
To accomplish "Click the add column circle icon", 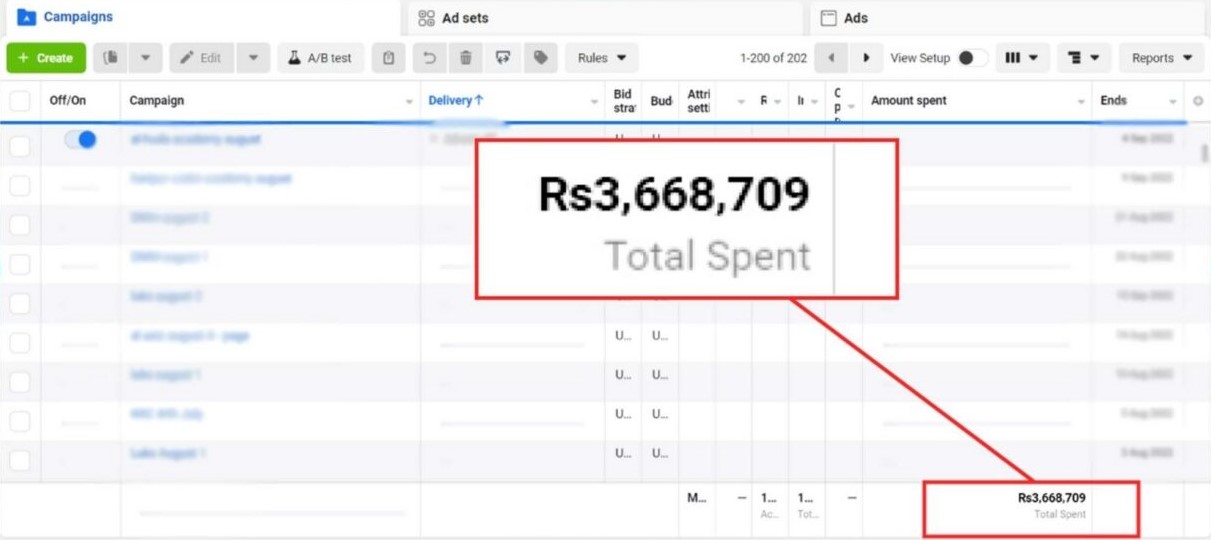I will click(x=1199, y=101).
